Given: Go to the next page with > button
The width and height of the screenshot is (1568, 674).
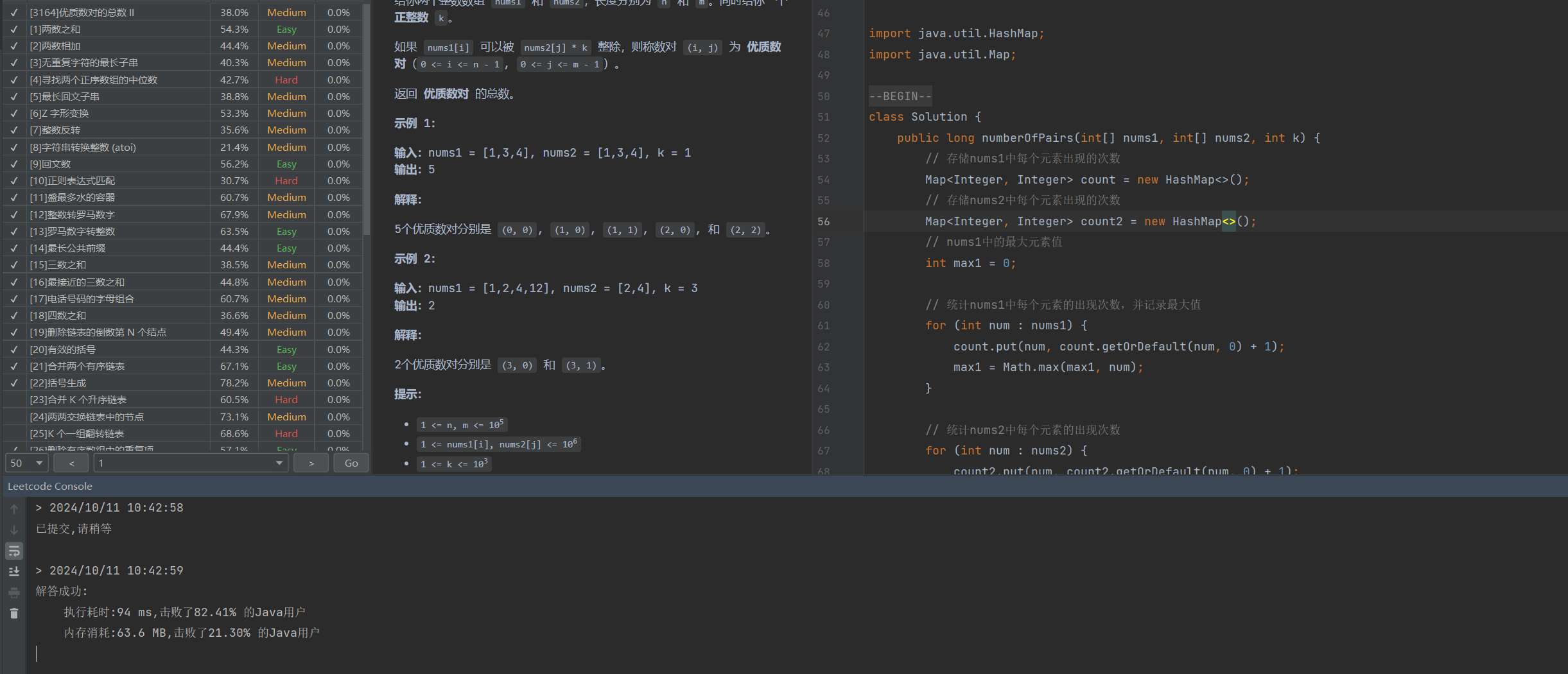Looking at the screenshot, I should click(311, 463).
